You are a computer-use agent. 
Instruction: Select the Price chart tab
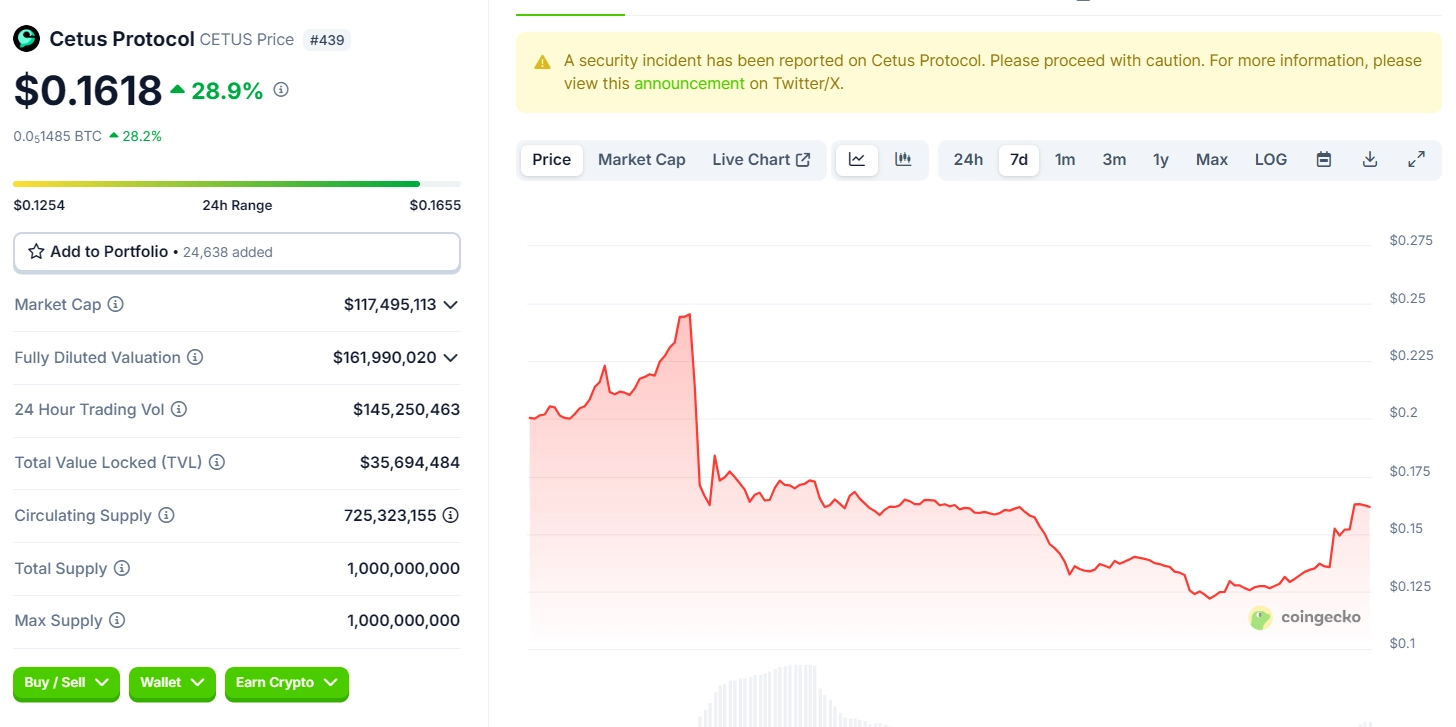[552, 160]
